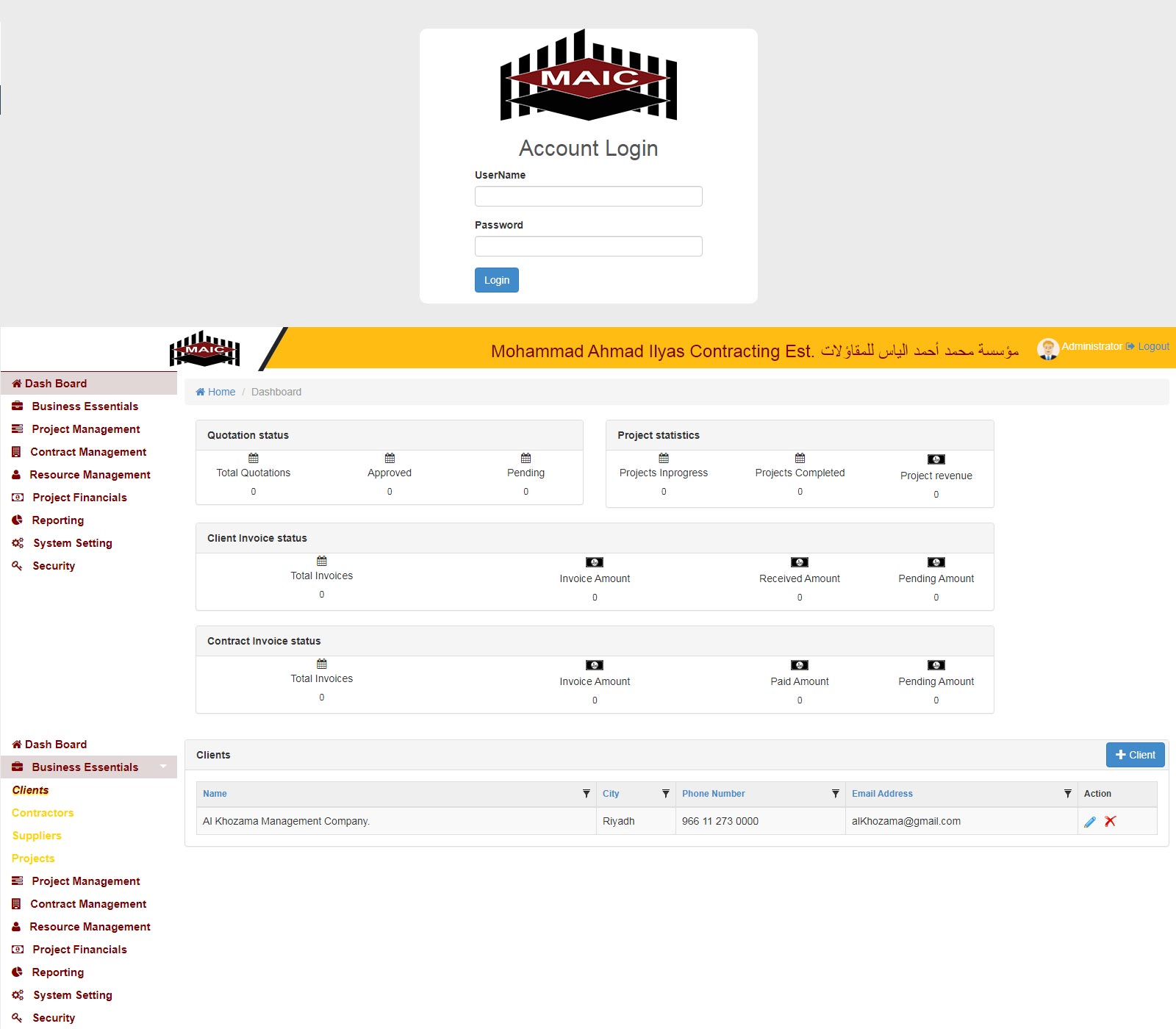The height and width of the screenshot is (1029, 1176).
Task: Click the Project statistics panel header
Action: (x=800, y=435)
